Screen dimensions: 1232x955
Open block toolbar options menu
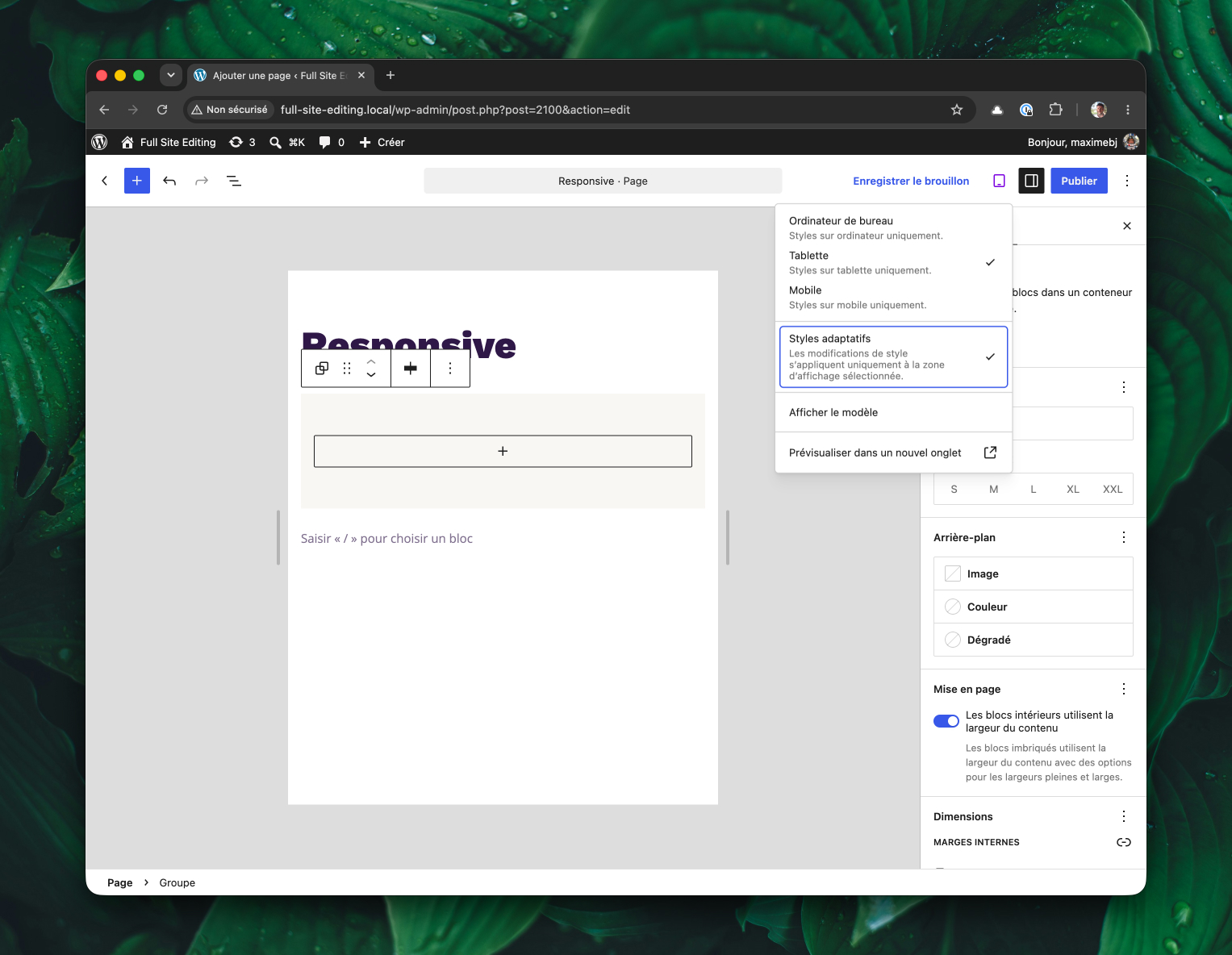pos(450,368)
